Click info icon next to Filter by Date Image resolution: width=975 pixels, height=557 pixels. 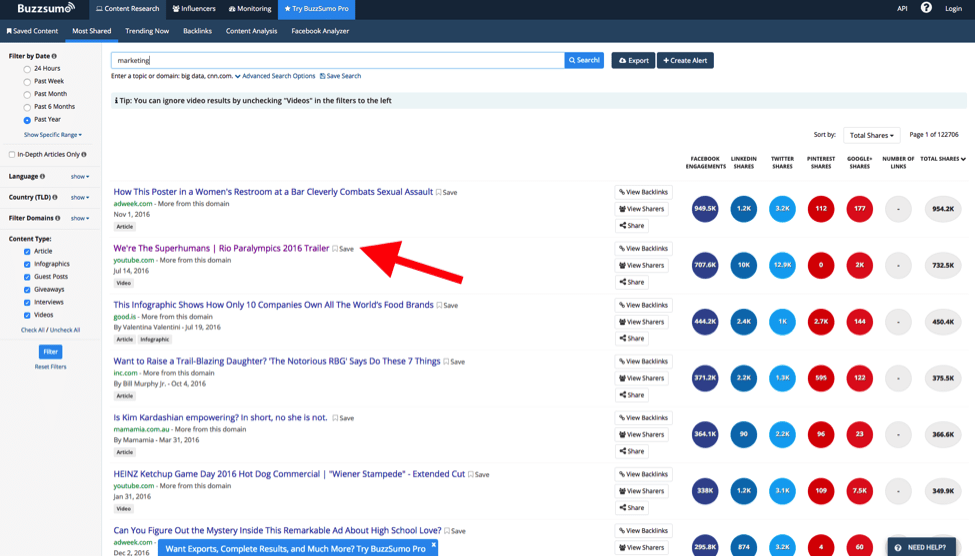pyautogui.click(x=54, y=56)
